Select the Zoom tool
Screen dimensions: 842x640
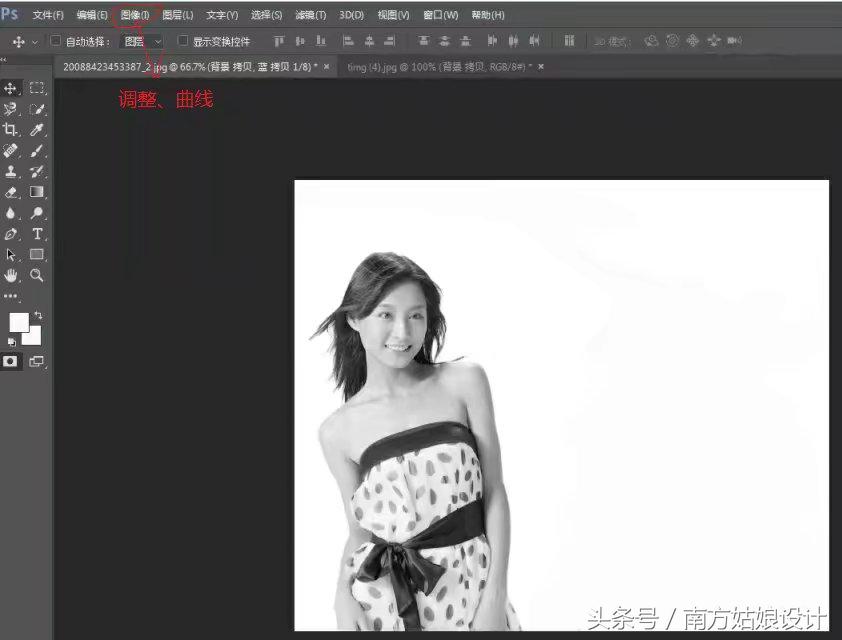(x=37, y=276)
